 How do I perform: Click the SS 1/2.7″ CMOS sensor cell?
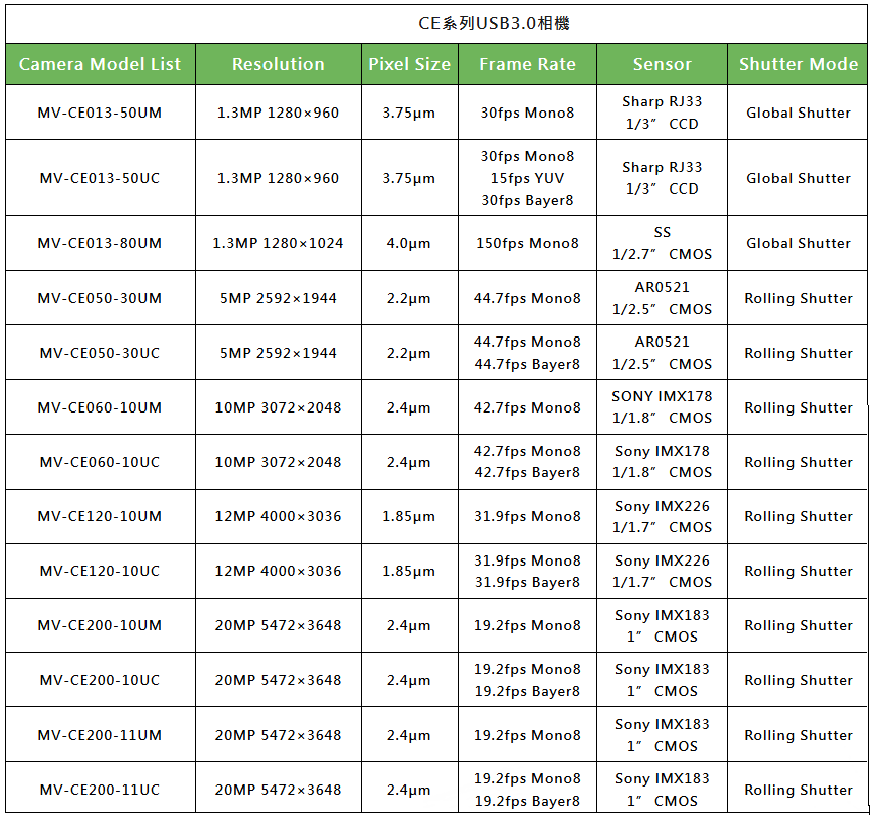pos(662,243)
